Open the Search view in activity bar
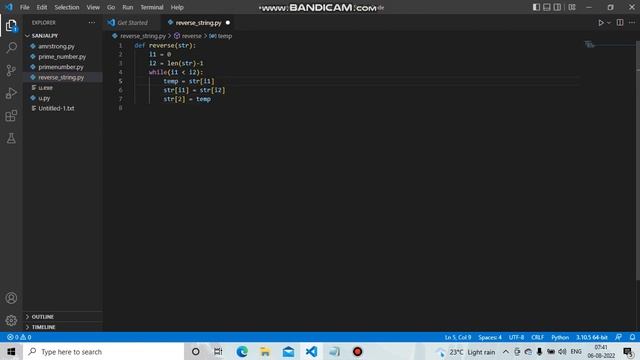Screen dimensions: 640x360 (11, 48)
